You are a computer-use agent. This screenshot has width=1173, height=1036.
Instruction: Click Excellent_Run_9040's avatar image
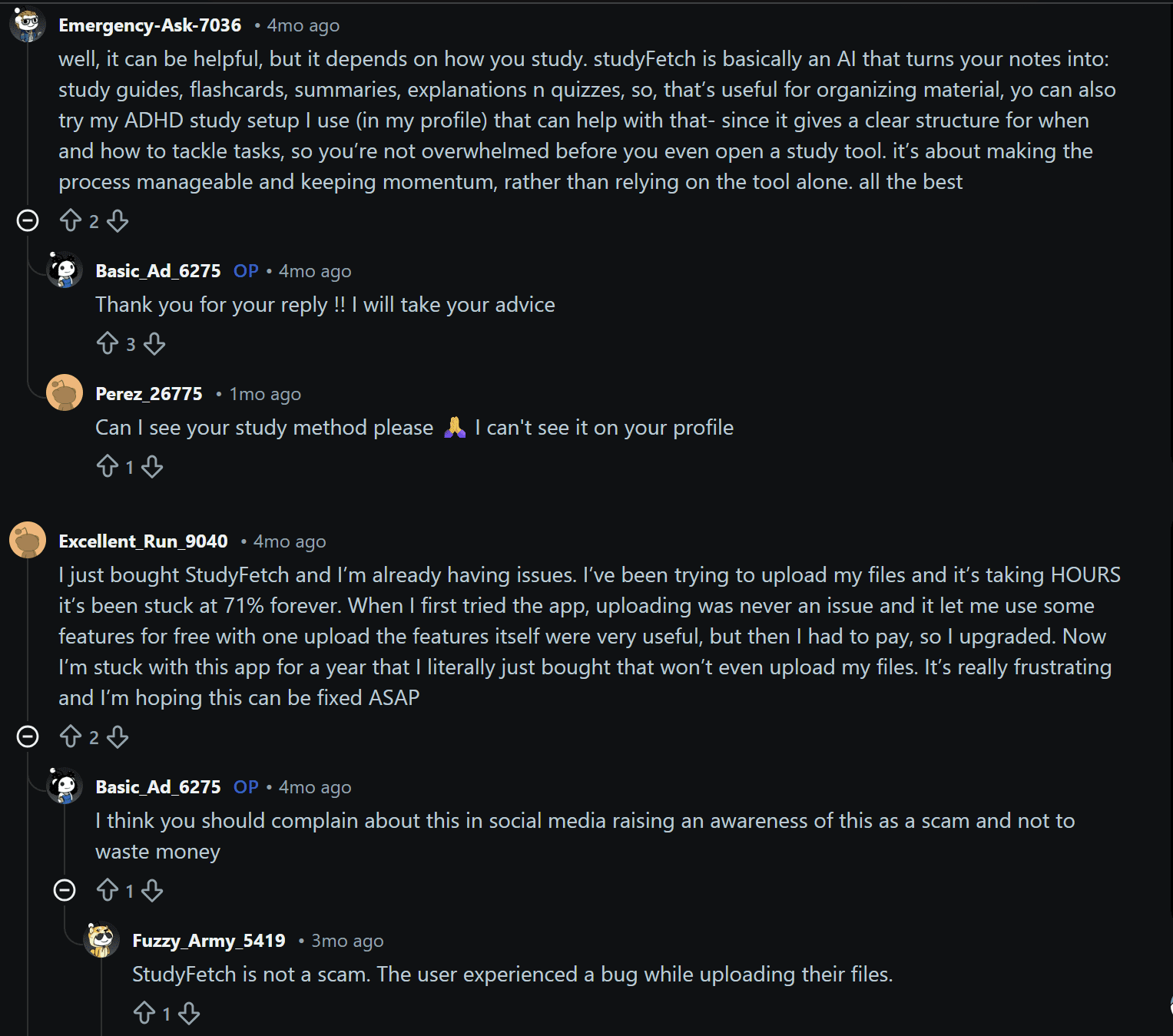pyautogui.click(x=28, y=541)
